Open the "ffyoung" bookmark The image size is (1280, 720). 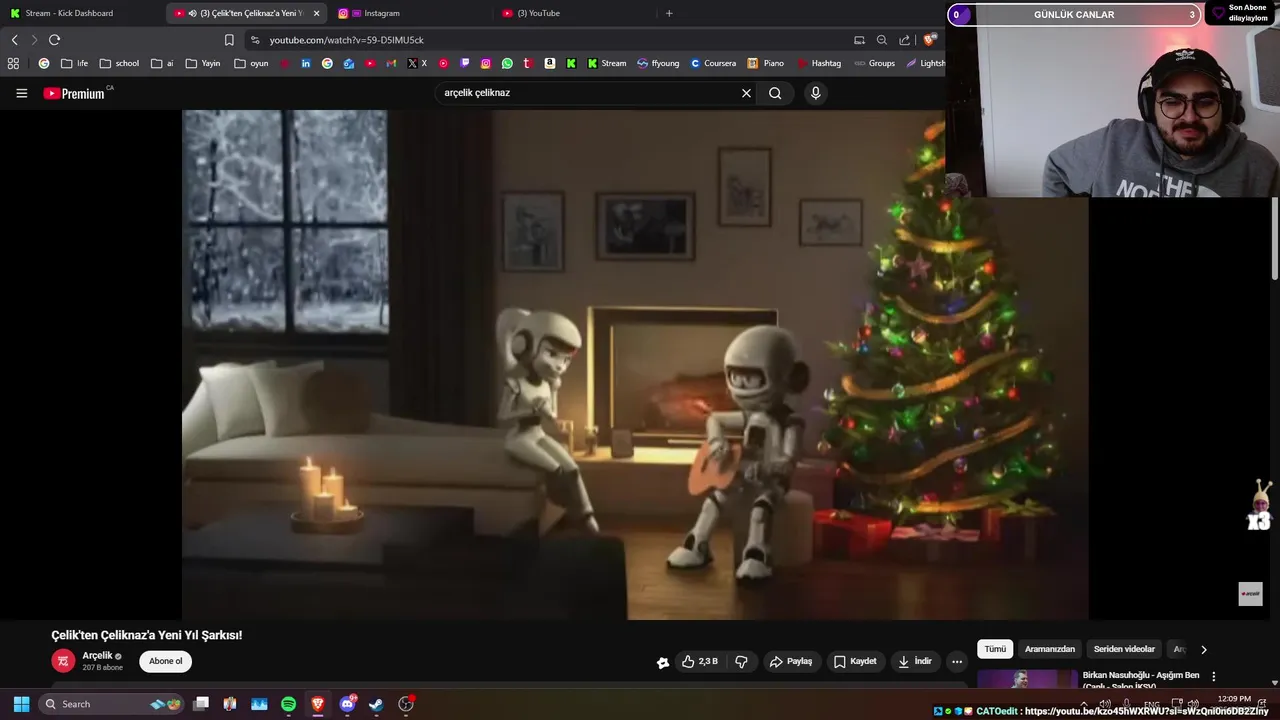[x=658, y=63]
